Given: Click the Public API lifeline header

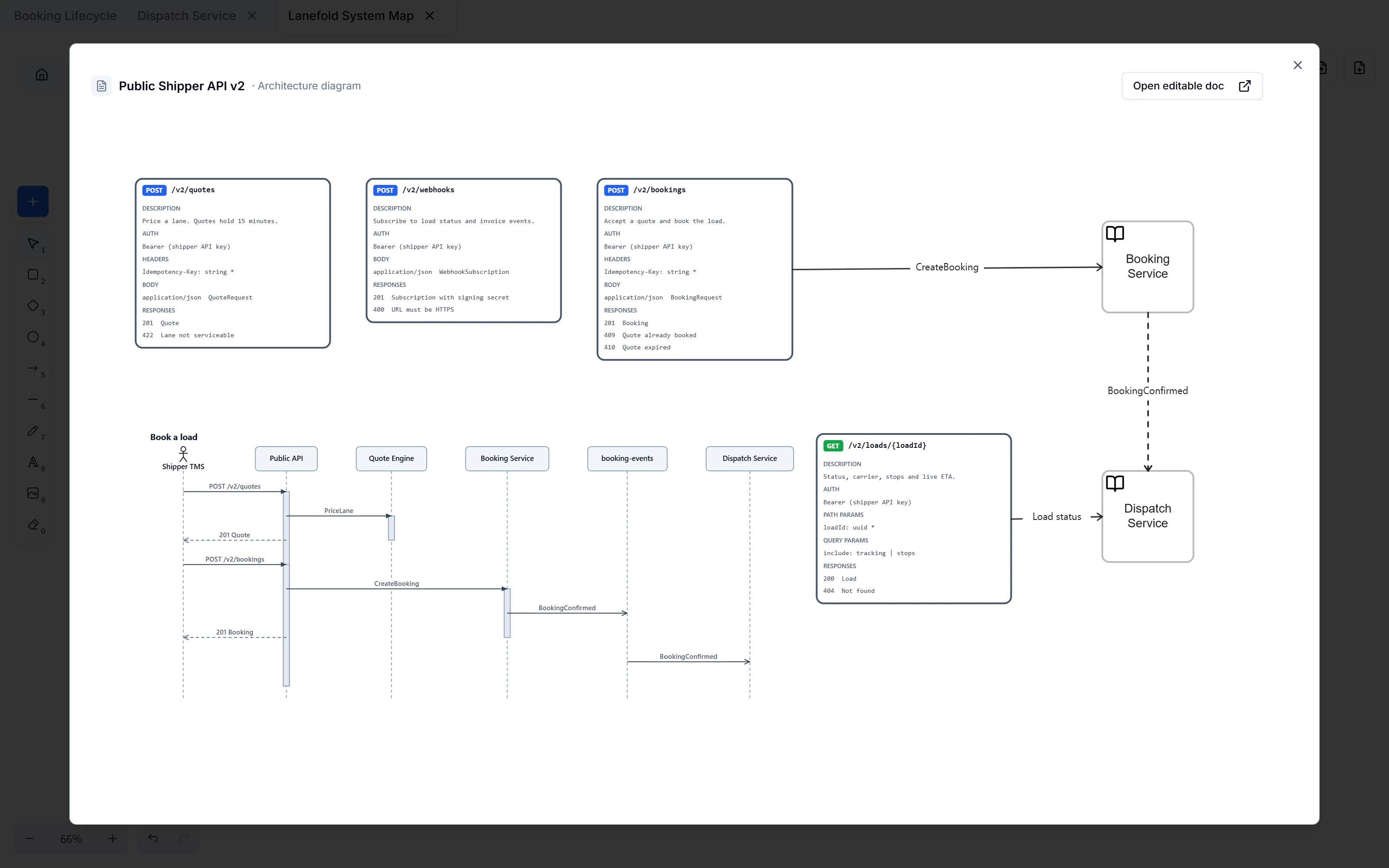Looking at the screenshot, I should point(286,459).
